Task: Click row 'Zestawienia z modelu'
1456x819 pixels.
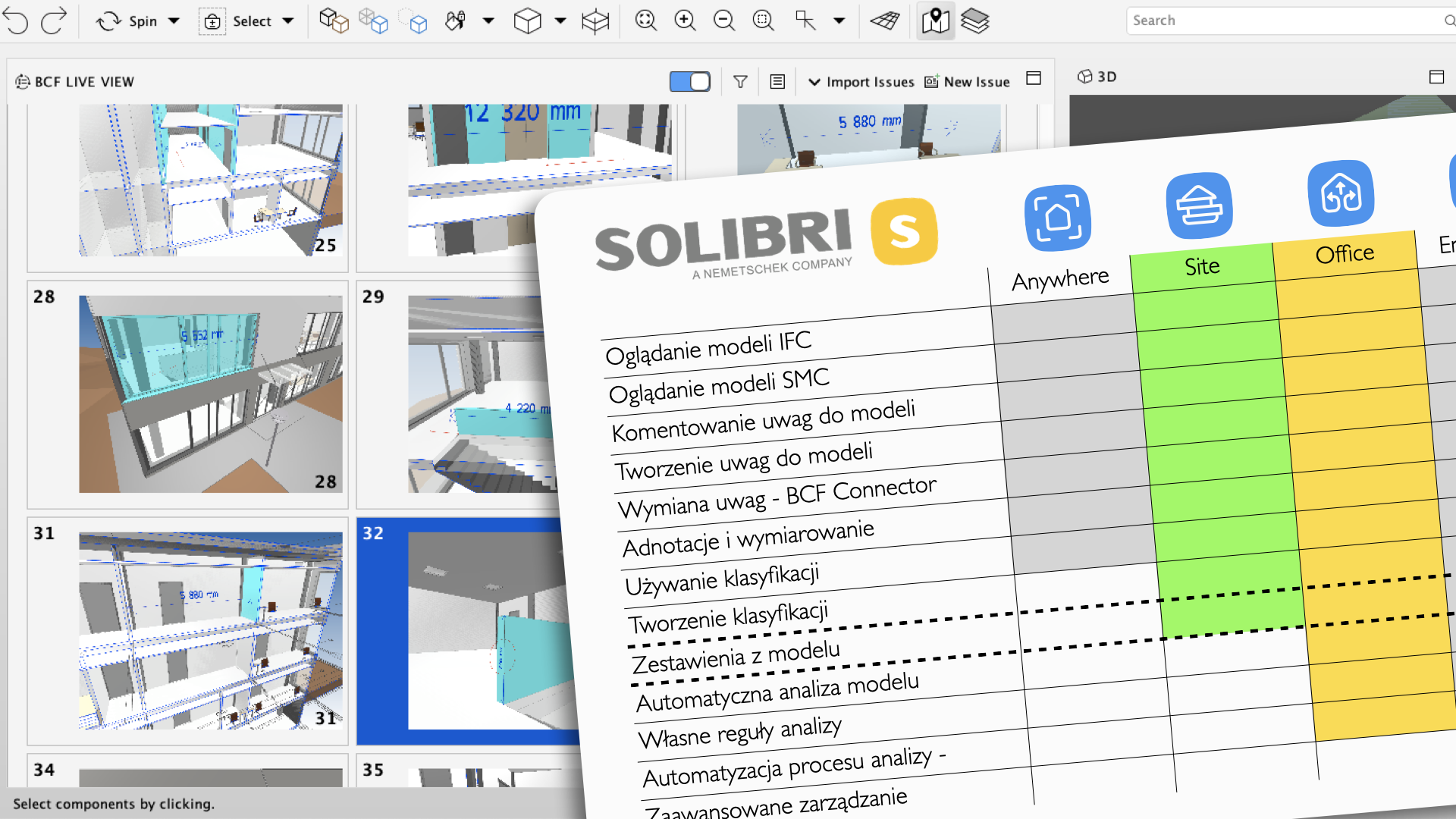Action: (736, 657)
